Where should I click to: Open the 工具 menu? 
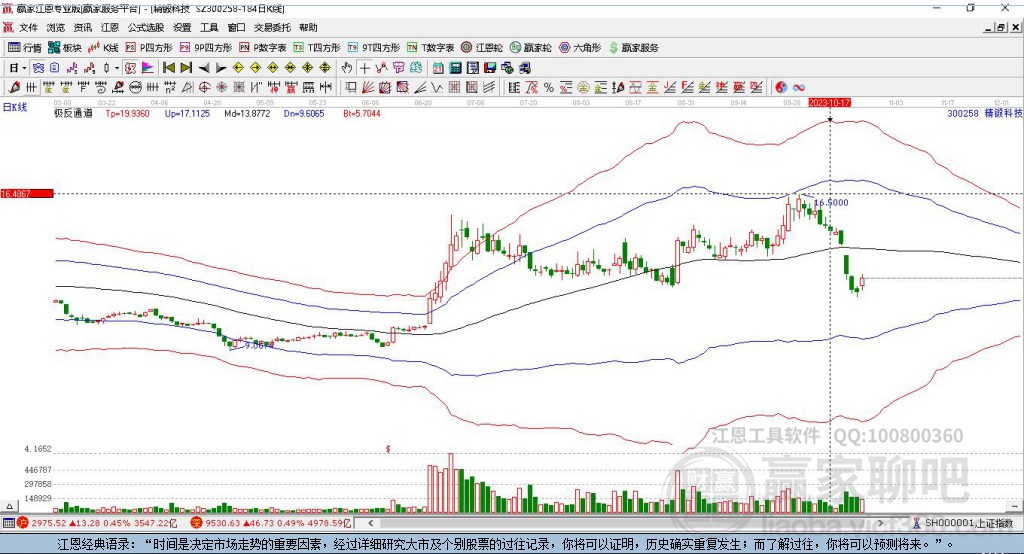coord(209,27)
